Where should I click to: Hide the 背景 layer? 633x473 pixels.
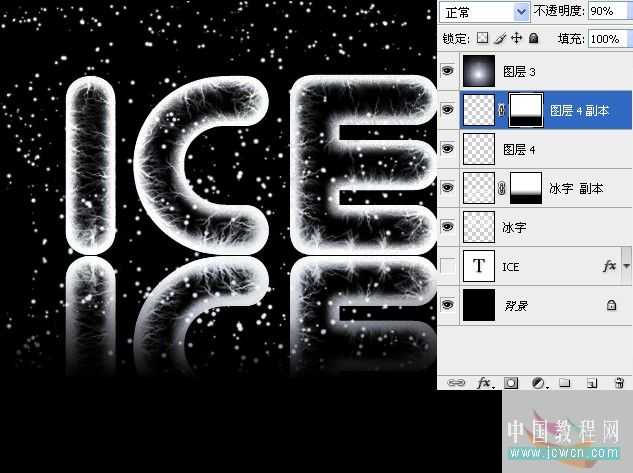[447, 305]
